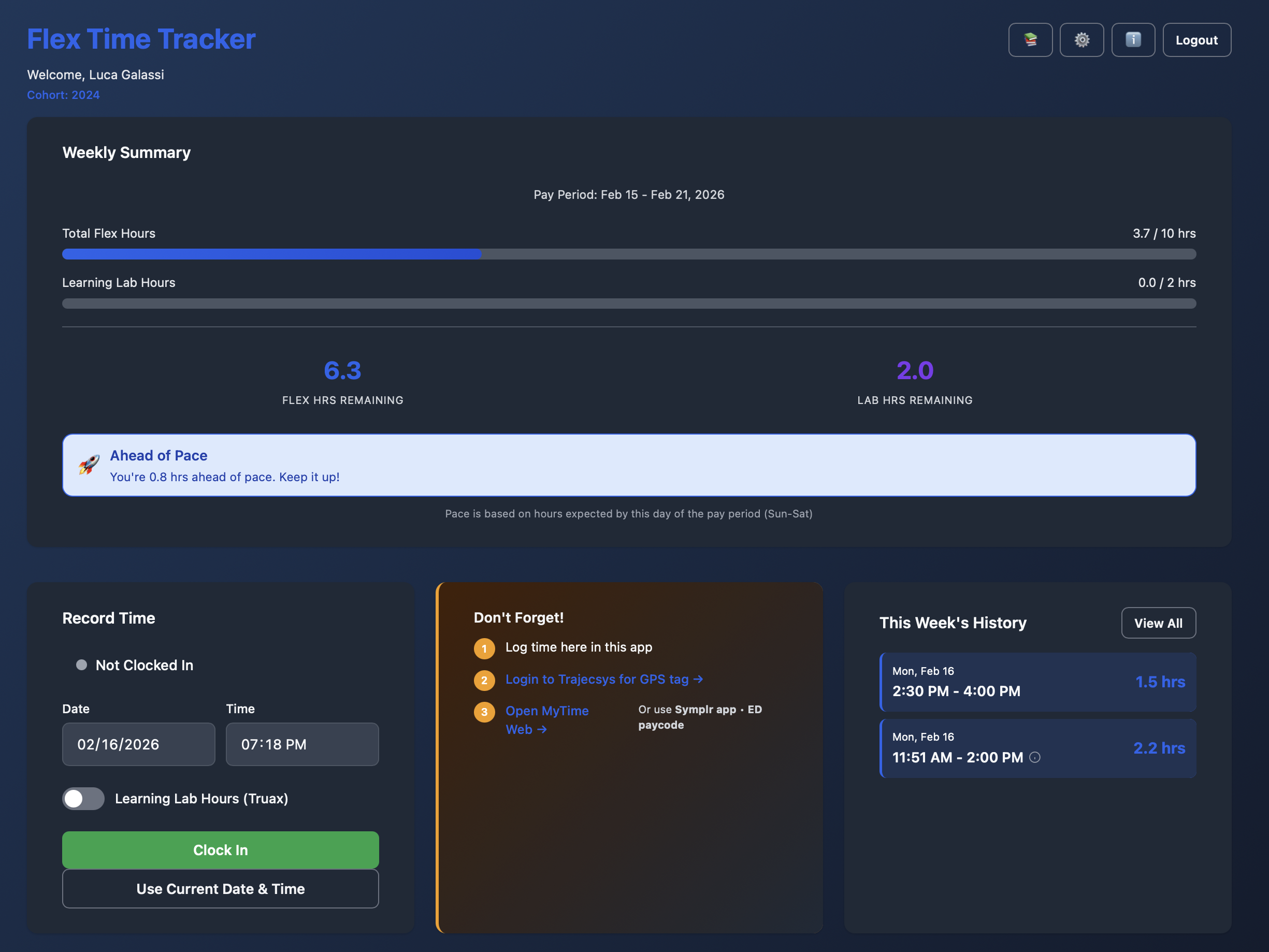Image resolution: width=1269 pixels, height=952 pixels.
Task: Click the info icon button in the header
Action: (1133, 39)
